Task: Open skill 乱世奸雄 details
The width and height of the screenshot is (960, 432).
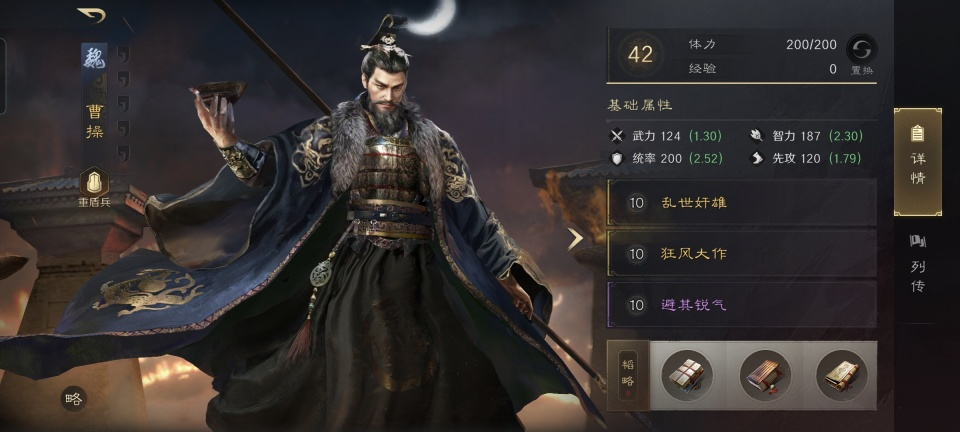Action: pyautogui.click(x=741, y=203)
